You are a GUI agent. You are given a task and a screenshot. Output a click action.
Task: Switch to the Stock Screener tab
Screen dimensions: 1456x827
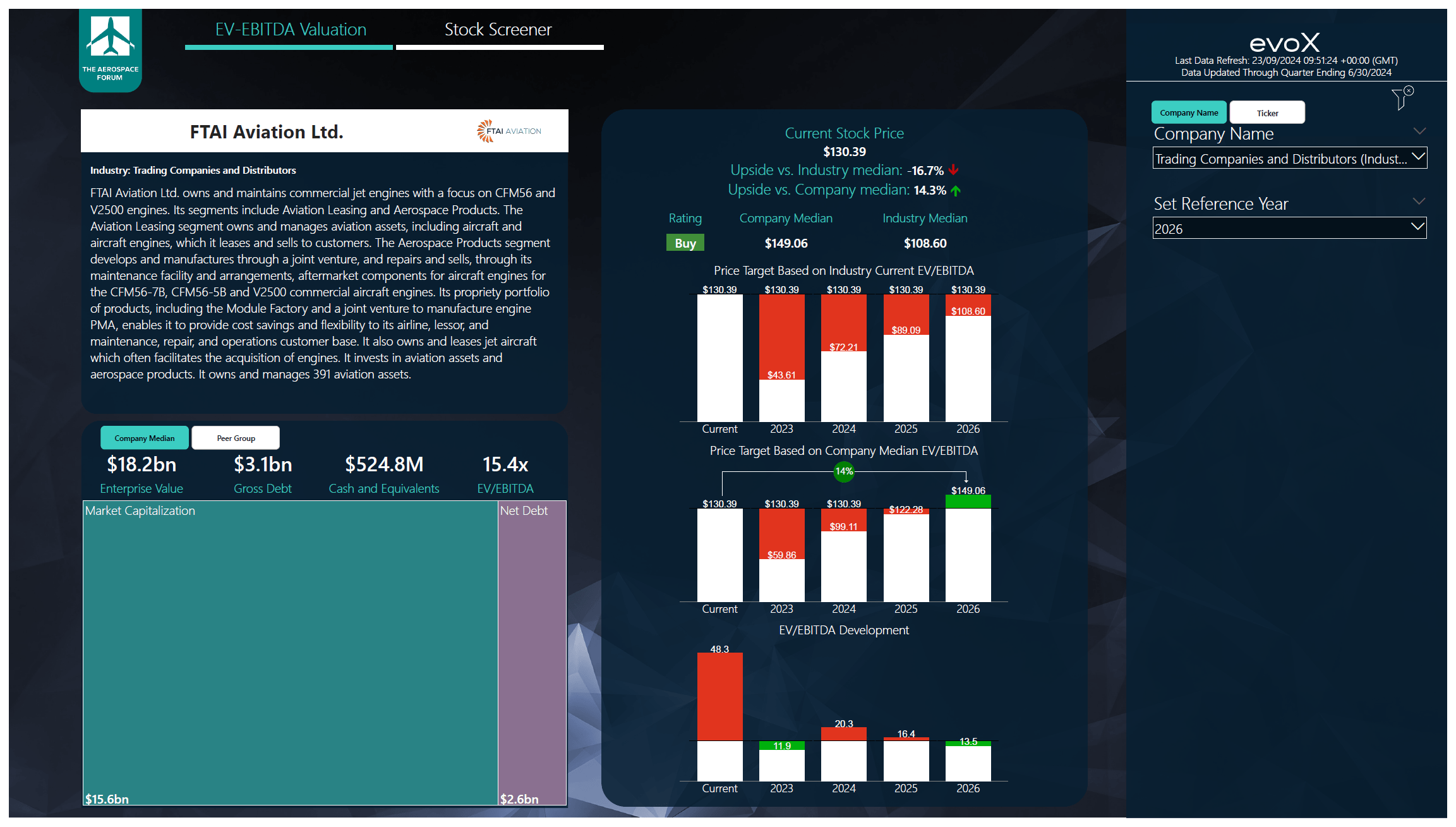[x=498, y=30]
